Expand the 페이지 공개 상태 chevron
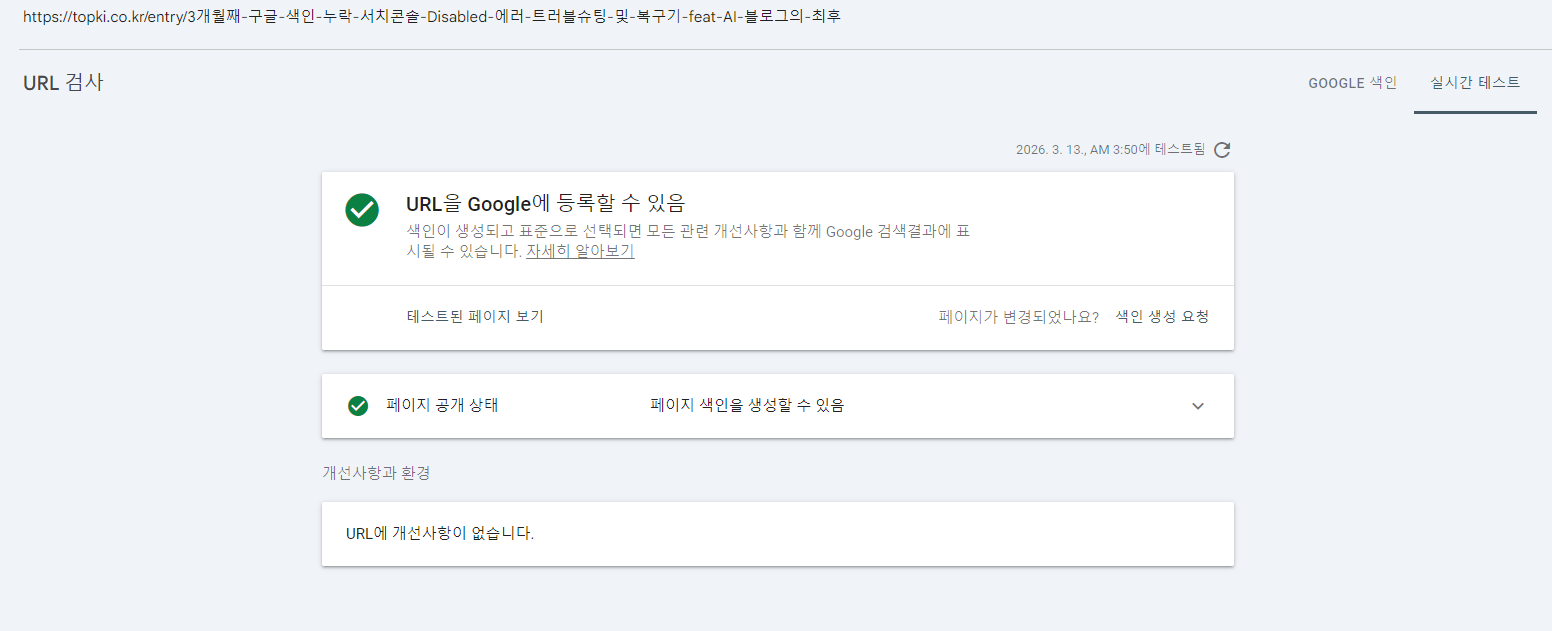The height and width of the screenshot is (631, 1552). tap(1198, 406)
